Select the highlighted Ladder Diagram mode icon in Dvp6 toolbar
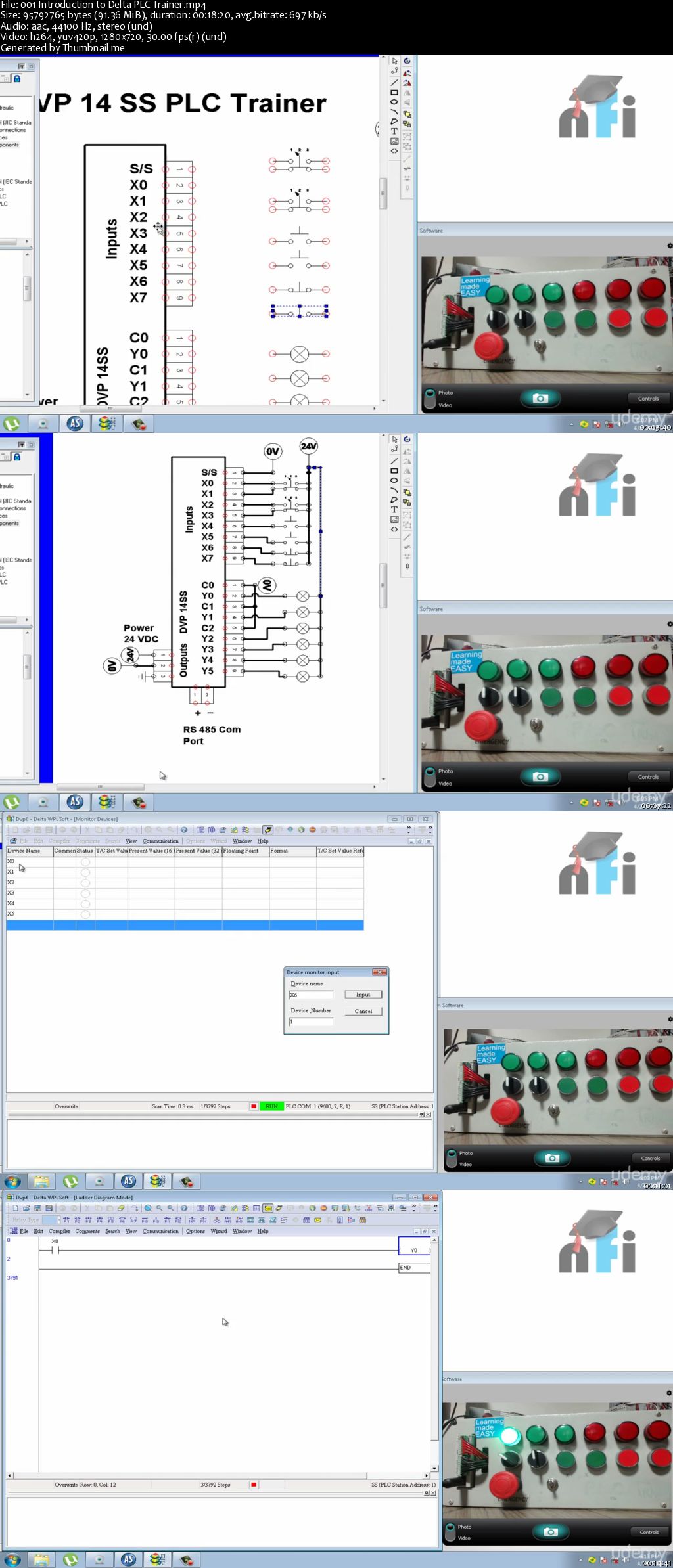This screenshot has width=673, height=1568. click(267, 1208)
